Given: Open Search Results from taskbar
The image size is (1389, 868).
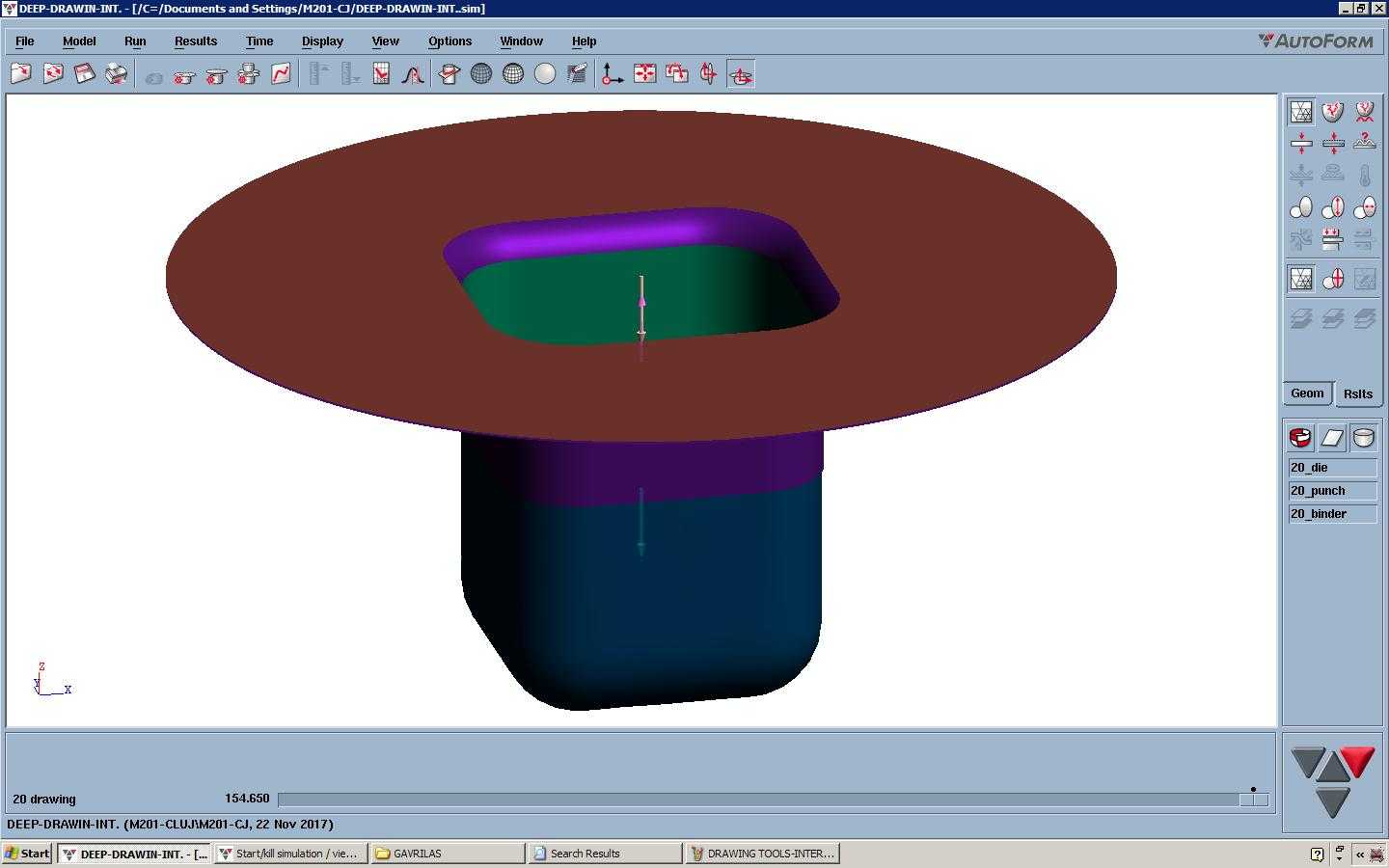Looking at the screenshot, I should 605,854.
